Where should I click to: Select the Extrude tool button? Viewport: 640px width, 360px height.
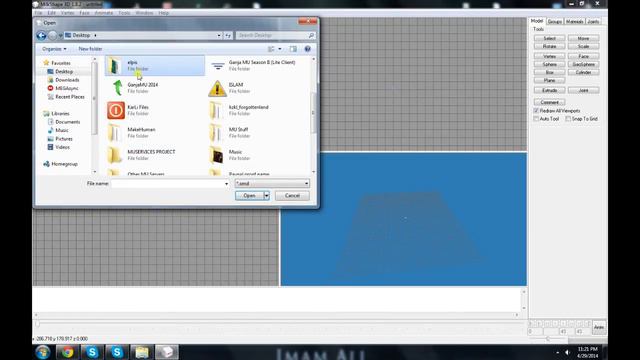[x=549, y=90]
